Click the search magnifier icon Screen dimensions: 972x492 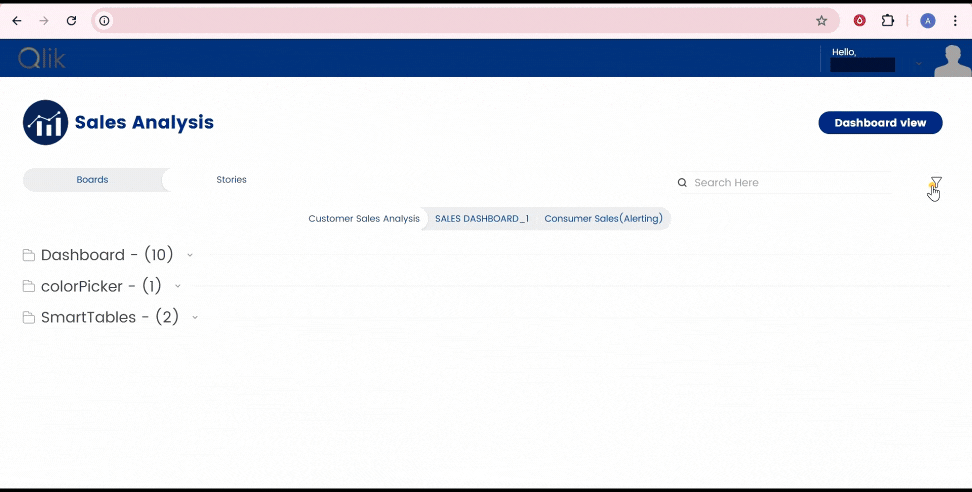click(x=682, y=183)
